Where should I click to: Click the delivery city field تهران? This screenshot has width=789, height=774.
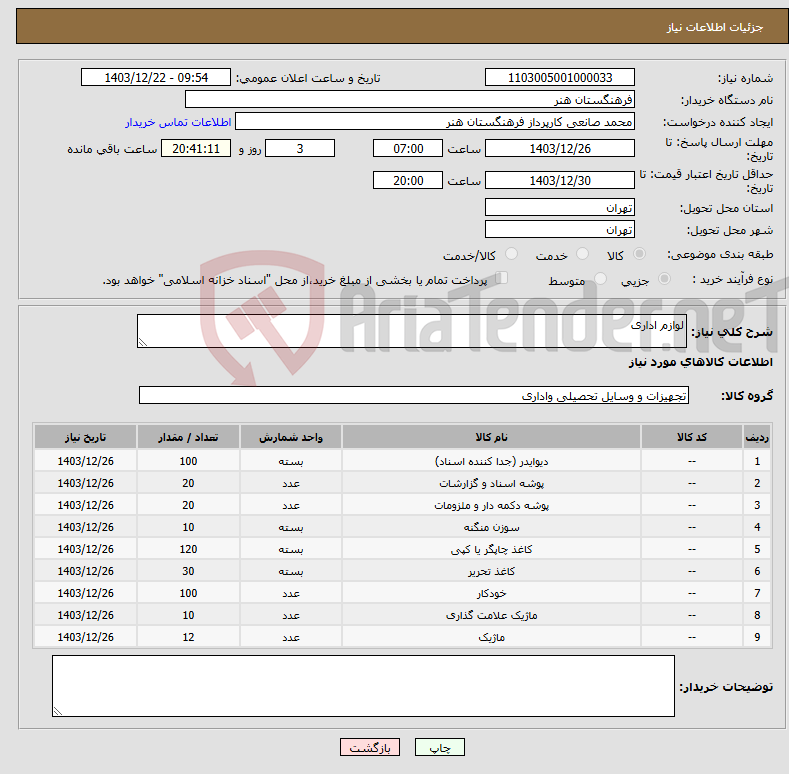tap(560, 229)
